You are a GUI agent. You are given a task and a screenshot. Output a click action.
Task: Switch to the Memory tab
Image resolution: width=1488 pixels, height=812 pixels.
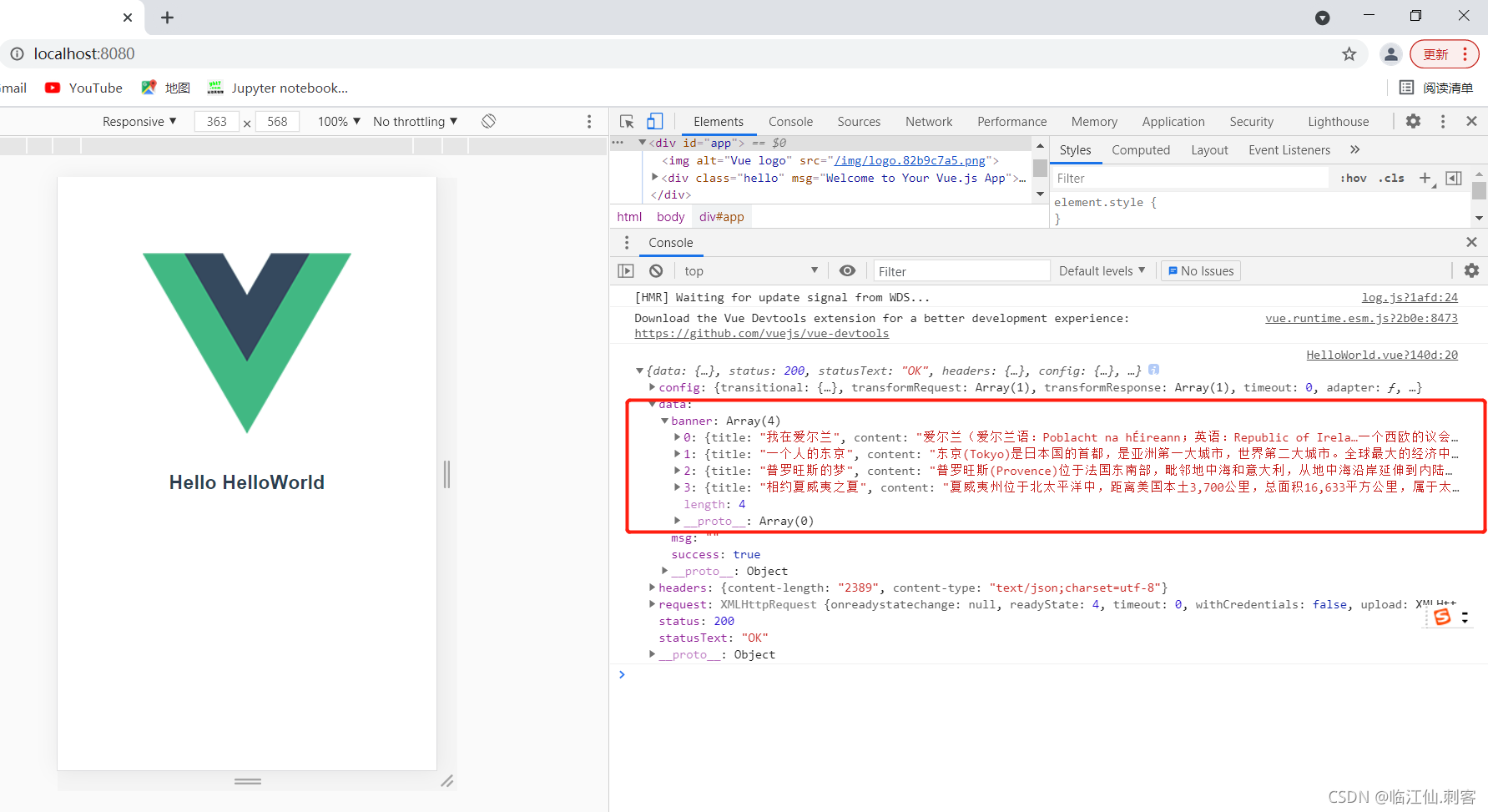(1094, 121)
